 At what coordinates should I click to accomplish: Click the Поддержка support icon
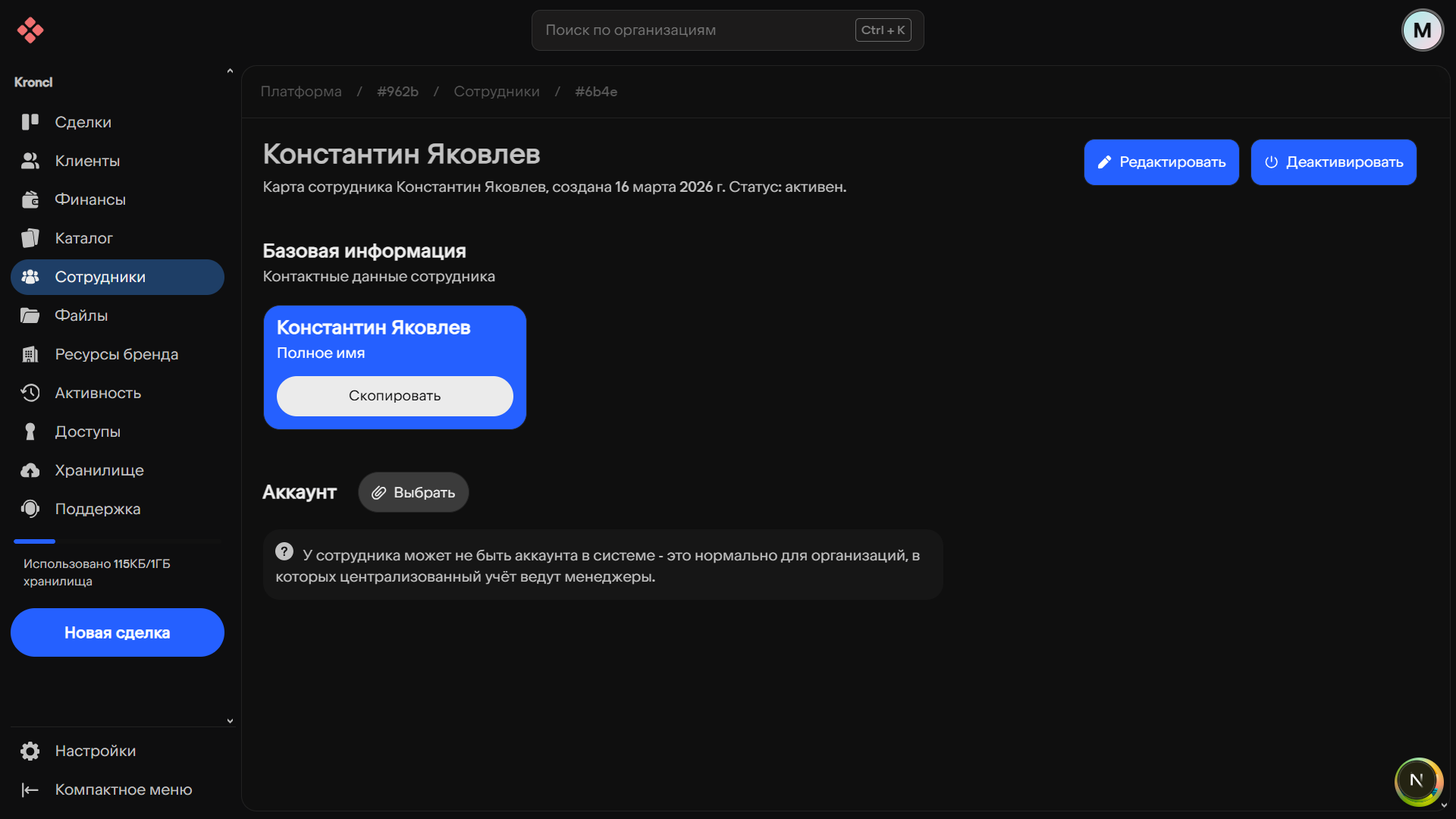coord(30,509)
